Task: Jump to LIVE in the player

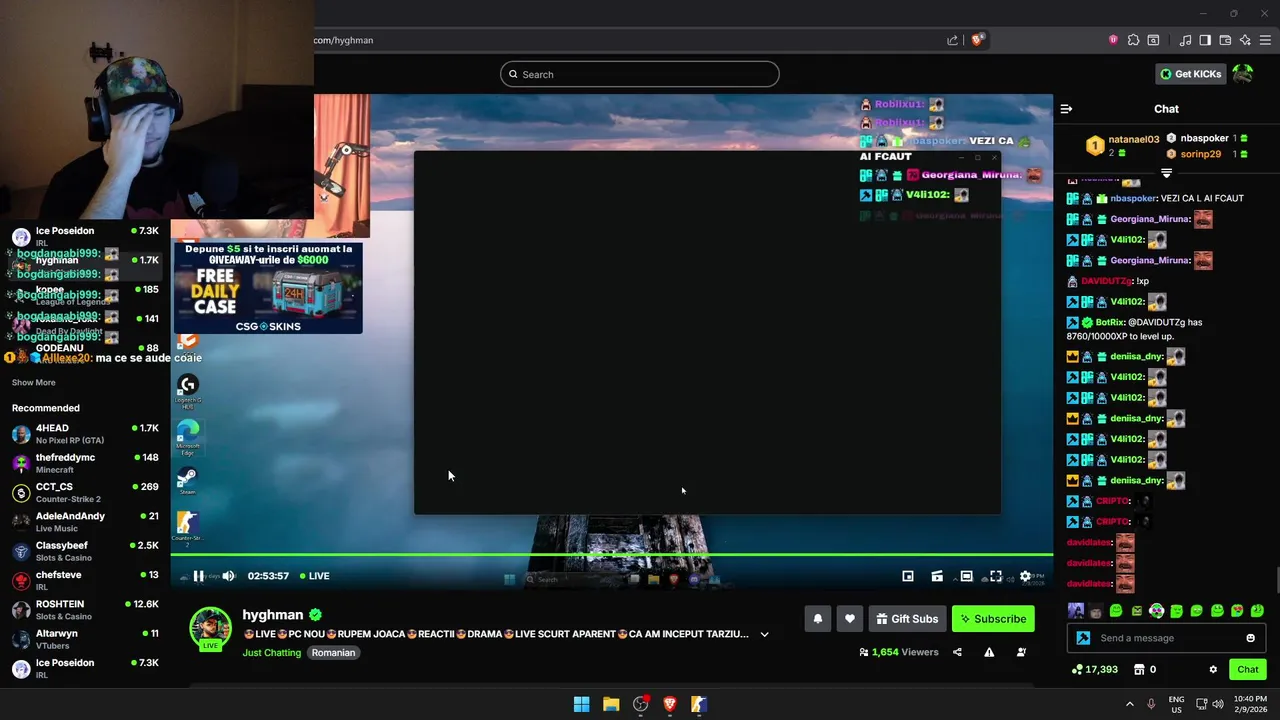Action: (x=313, y=576)
